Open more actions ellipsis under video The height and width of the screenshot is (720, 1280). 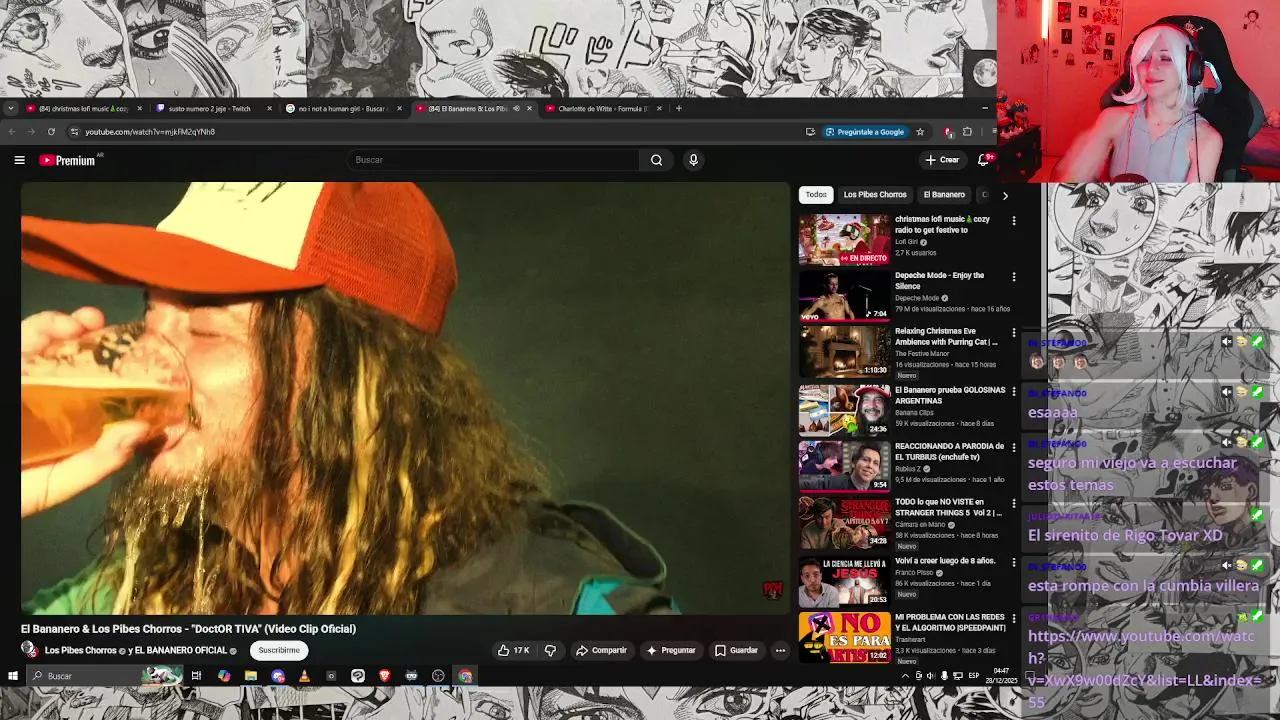[780, 650]
